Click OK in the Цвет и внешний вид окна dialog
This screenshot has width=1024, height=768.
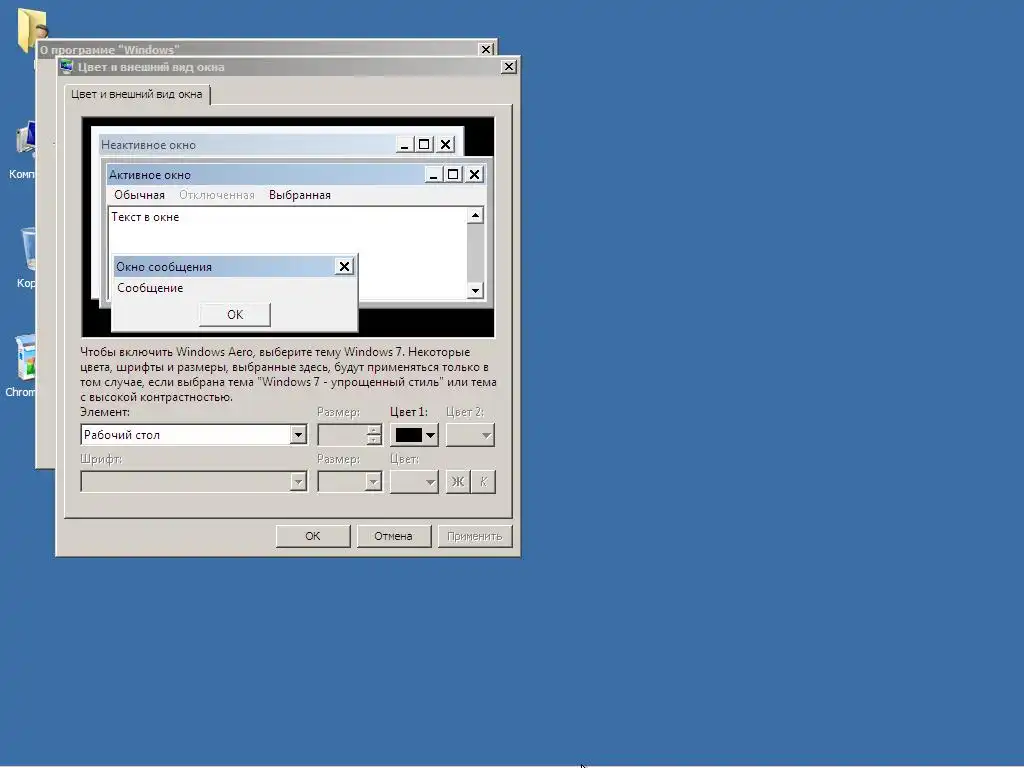click(x=313, y=536)
